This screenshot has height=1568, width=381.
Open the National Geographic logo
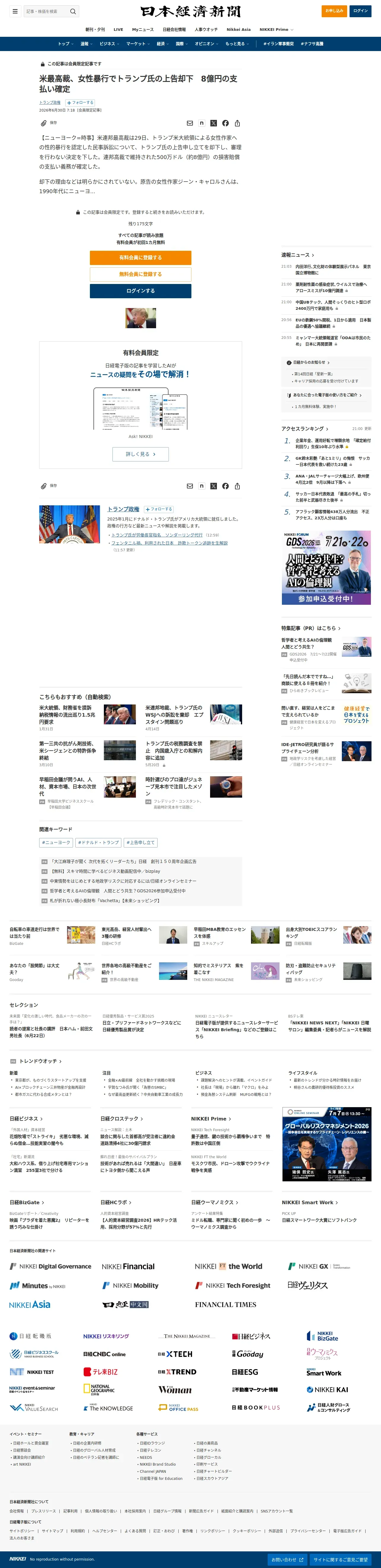pyautogui.click(x=99, y=1389)
